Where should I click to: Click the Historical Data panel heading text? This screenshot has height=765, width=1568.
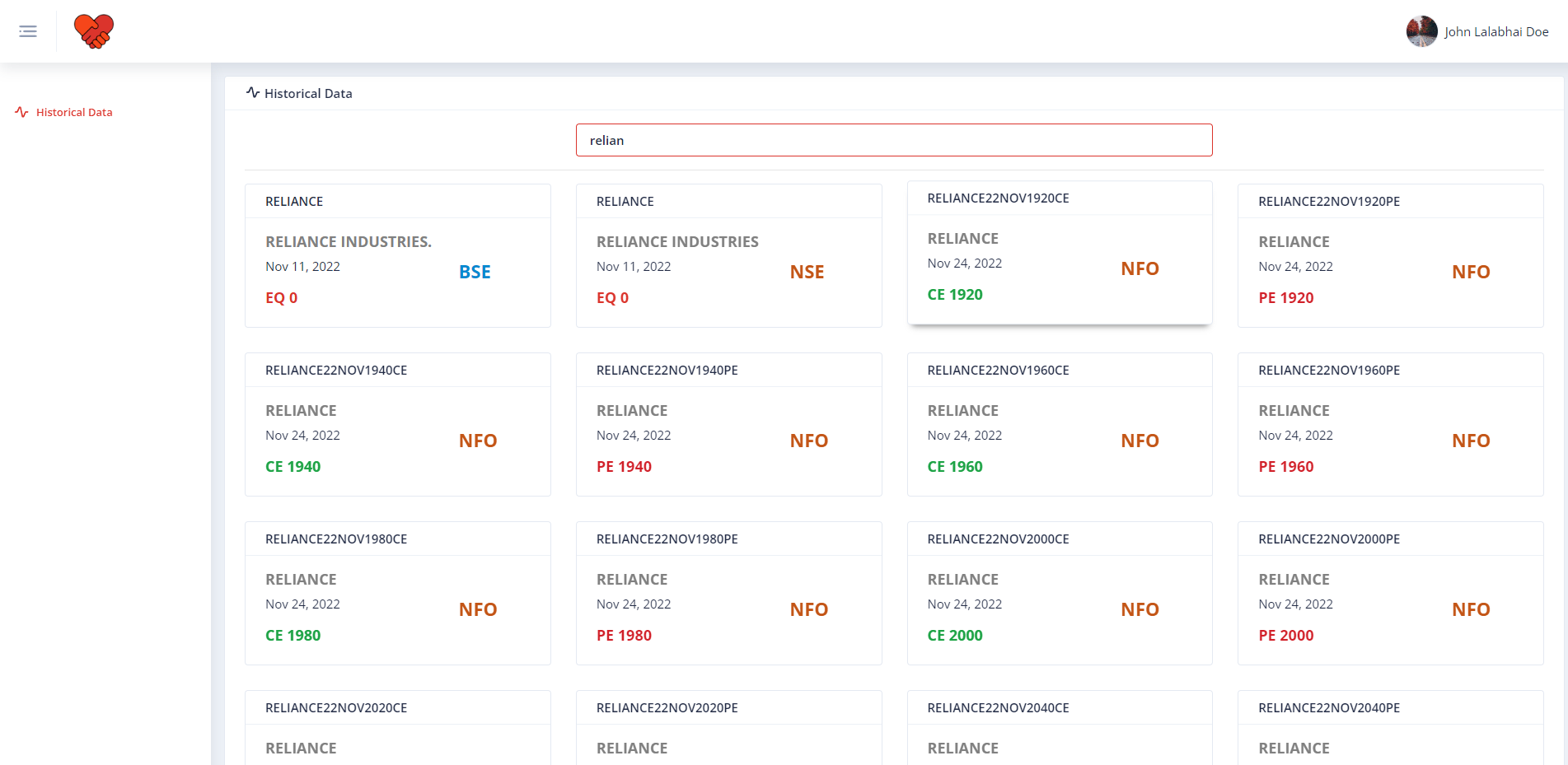point(308,94)
